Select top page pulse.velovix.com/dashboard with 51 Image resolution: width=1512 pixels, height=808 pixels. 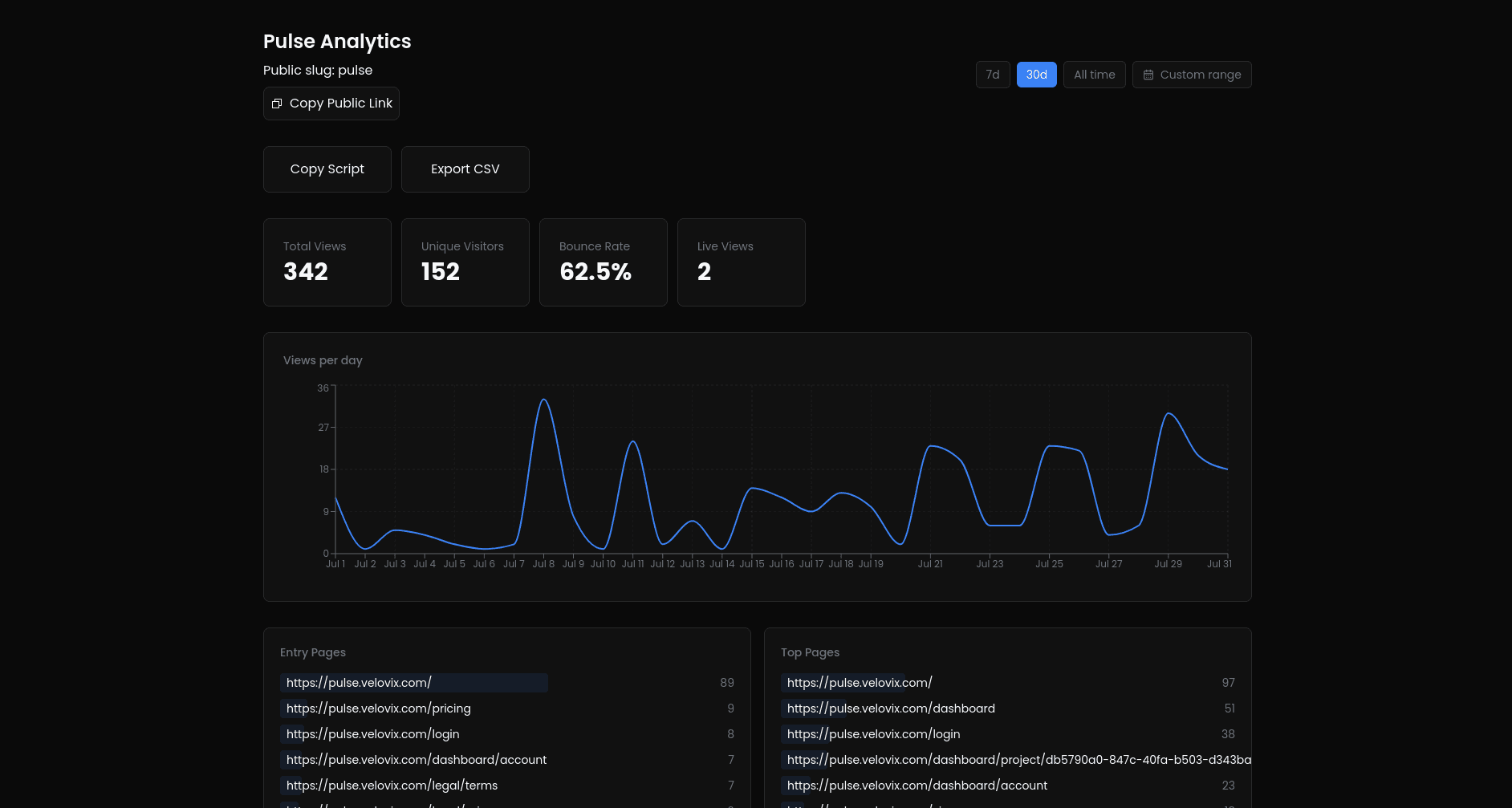click(x=1008, y=709)
